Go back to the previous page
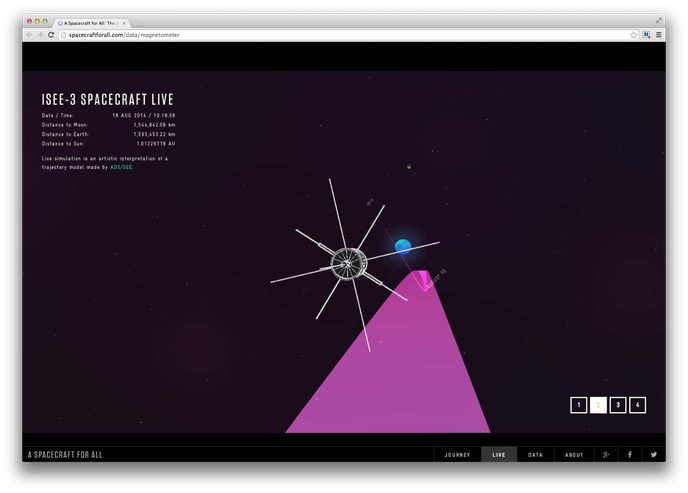Viewport: 688px width, 493px height. click(29, 35)
